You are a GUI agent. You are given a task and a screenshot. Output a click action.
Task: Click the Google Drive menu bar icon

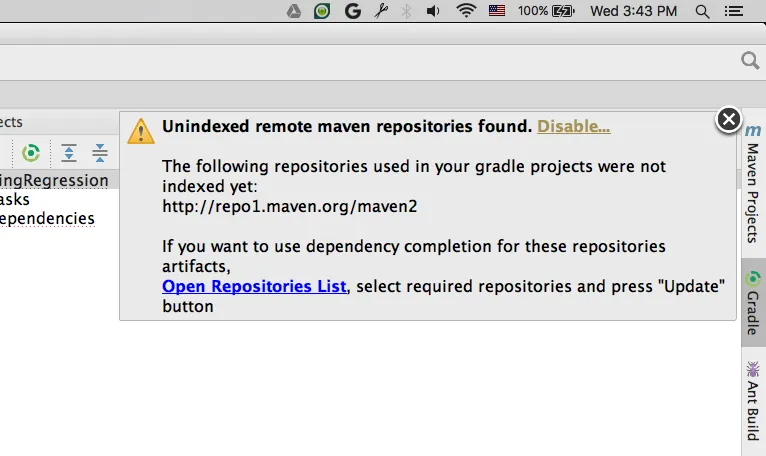pyautogui.click(x=294, y=11)
